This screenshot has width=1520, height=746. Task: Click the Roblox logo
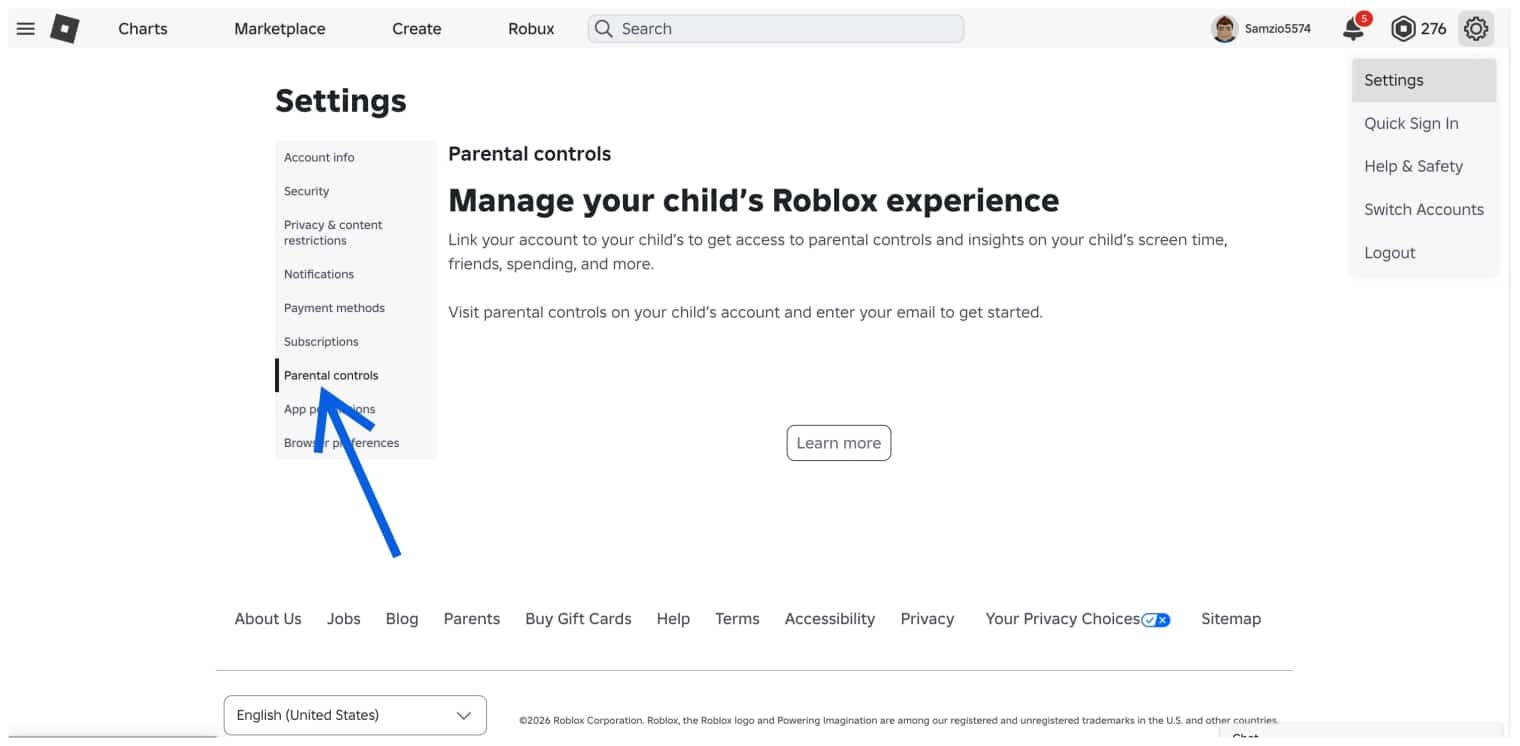[x=64, y=28]
